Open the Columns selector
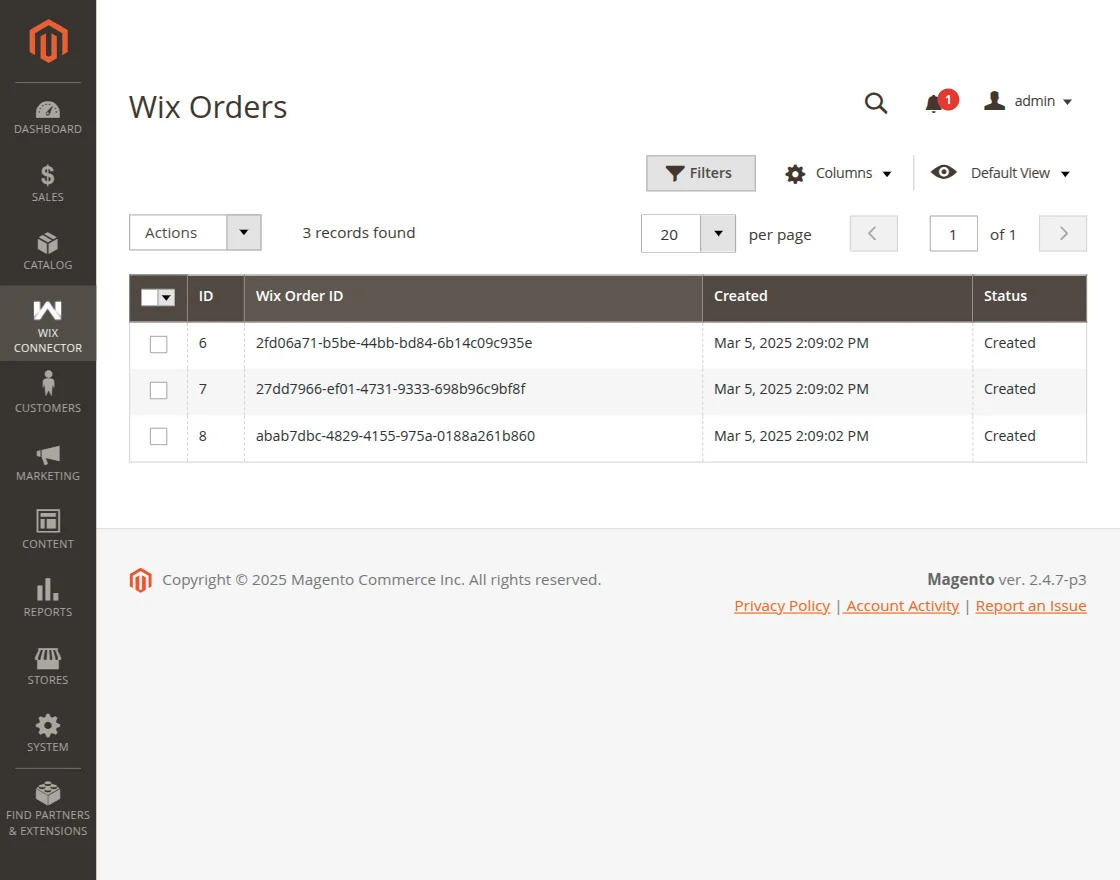Viewport: 1120px width, 880px height. pyautogui.click(x=839, y=172)
